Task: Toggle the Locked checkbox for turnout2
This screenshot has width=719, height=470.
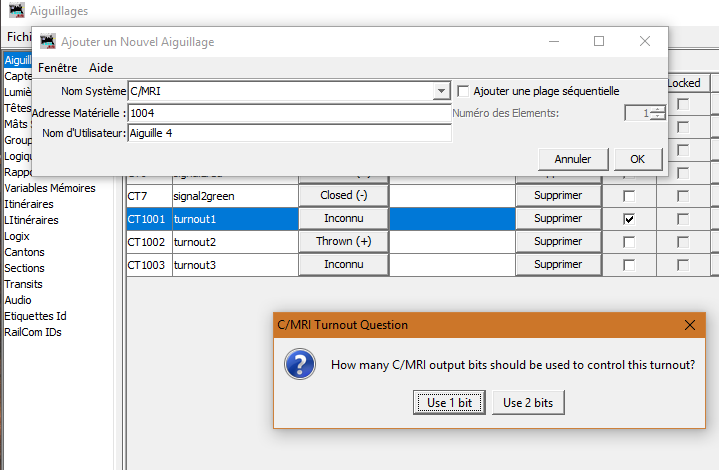Action: click(x=683, y=242)
